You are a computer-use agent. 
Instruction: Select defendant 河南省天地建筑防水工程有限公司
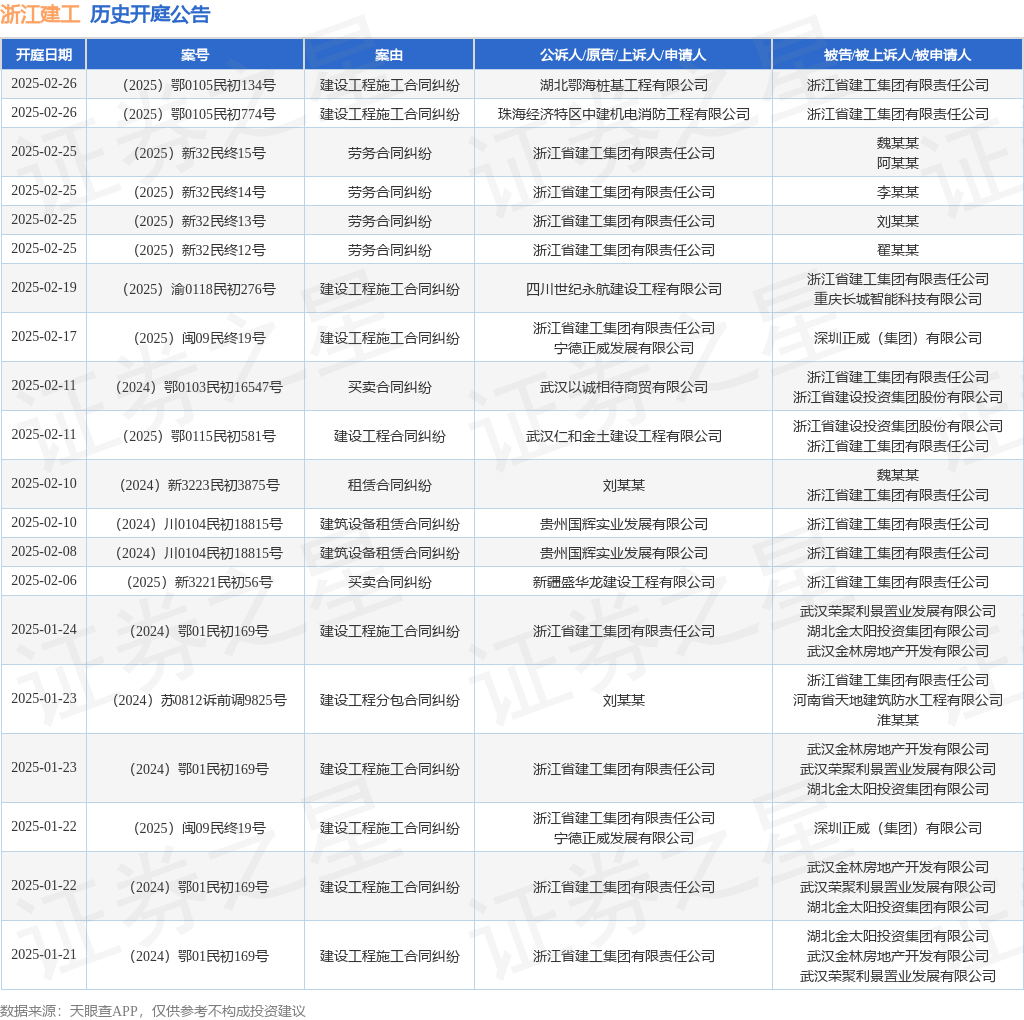click(897, 700)
